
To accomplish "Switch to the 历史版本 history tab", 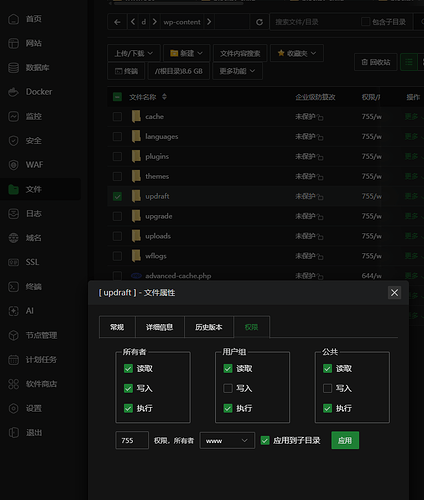I will 209,327.
